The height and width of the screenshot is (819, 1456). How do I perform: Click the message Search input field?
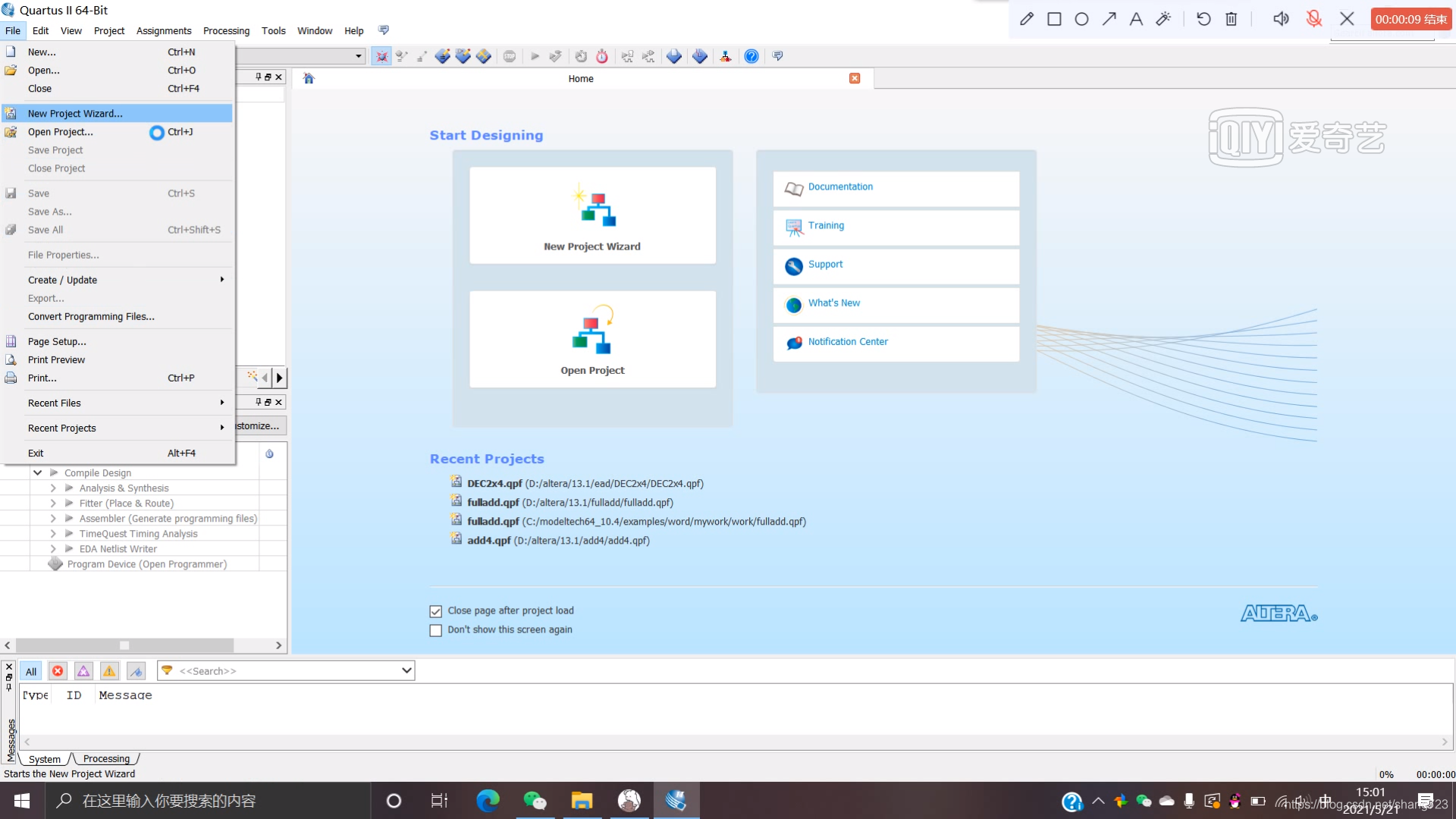(287, 670)
